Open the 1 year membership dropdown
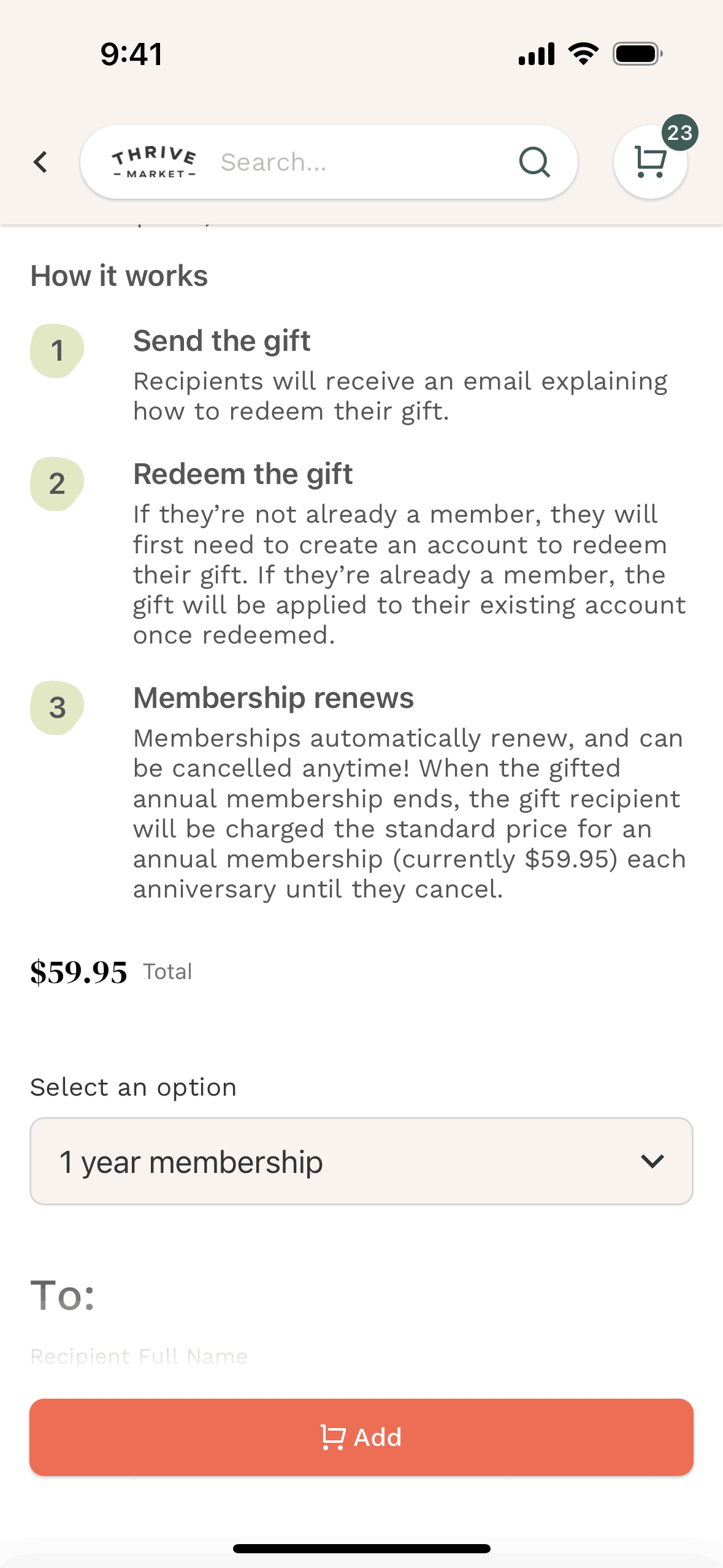 pyautogui.click(x=361, y=1161)
